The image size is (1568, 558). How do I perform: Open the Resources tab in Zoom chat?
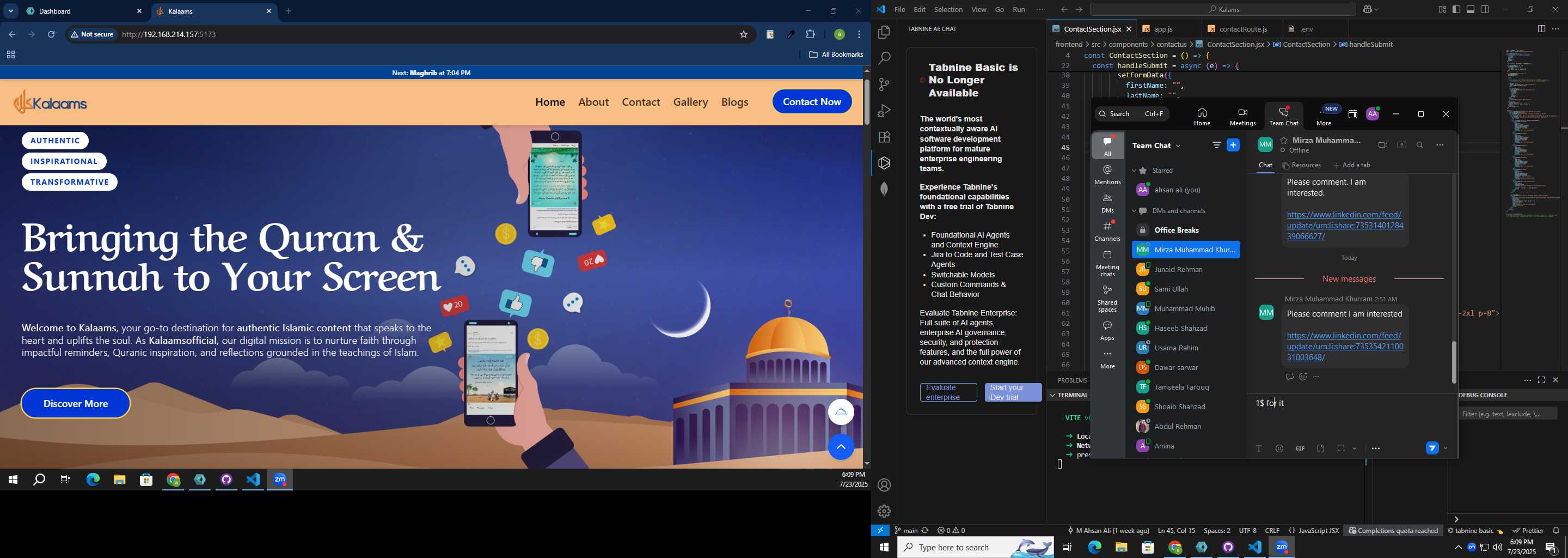(x=1301, y=166)
